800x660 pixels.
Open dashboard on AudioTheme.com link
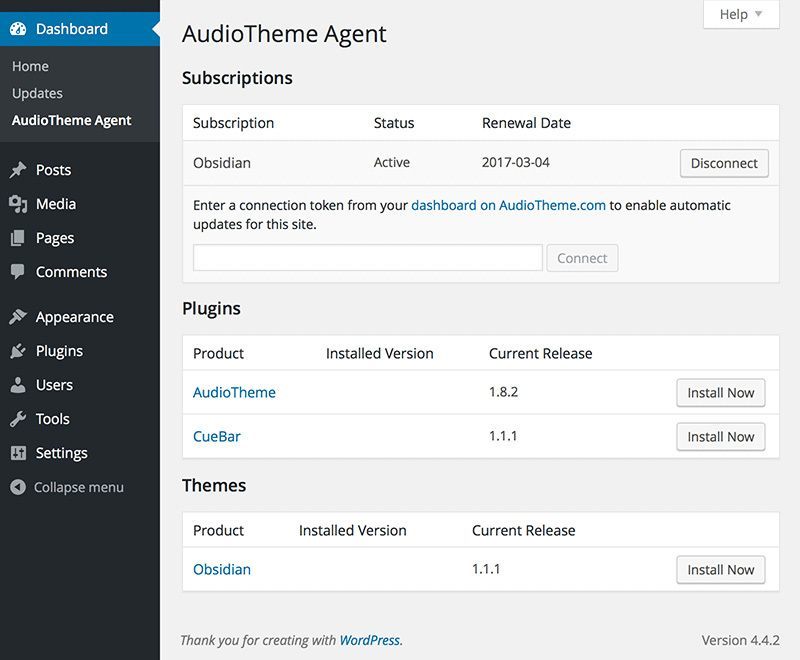[x=508, y=206]
